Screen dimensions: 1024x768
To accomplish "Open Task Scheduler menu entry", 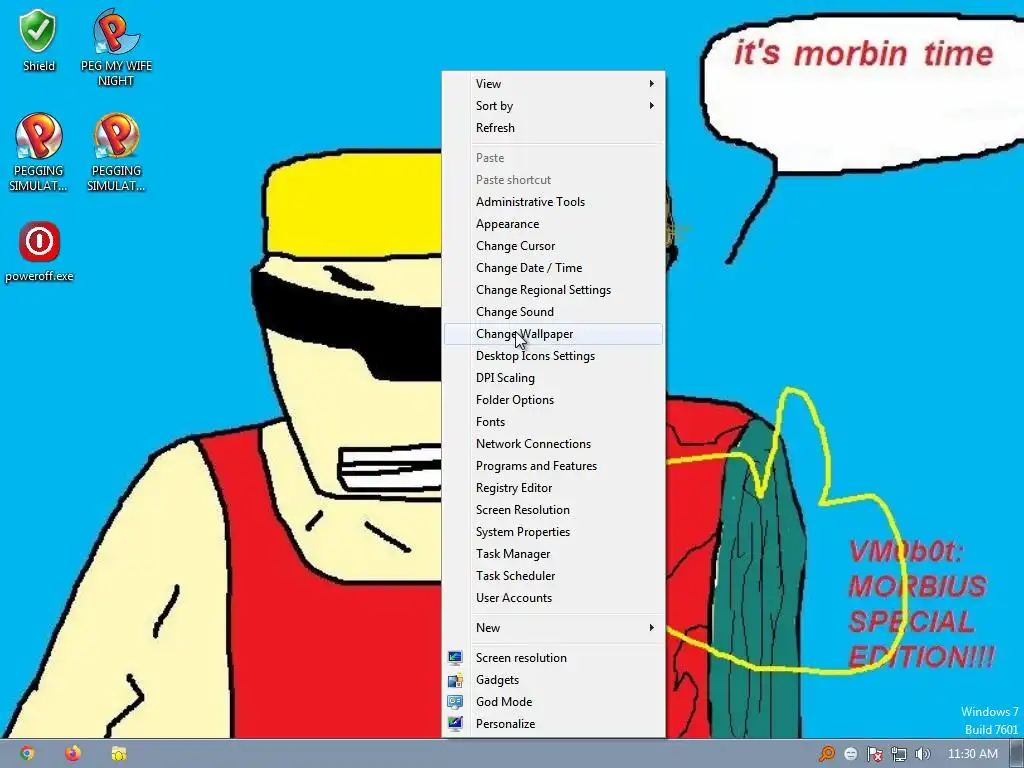I will pos(554,576).
